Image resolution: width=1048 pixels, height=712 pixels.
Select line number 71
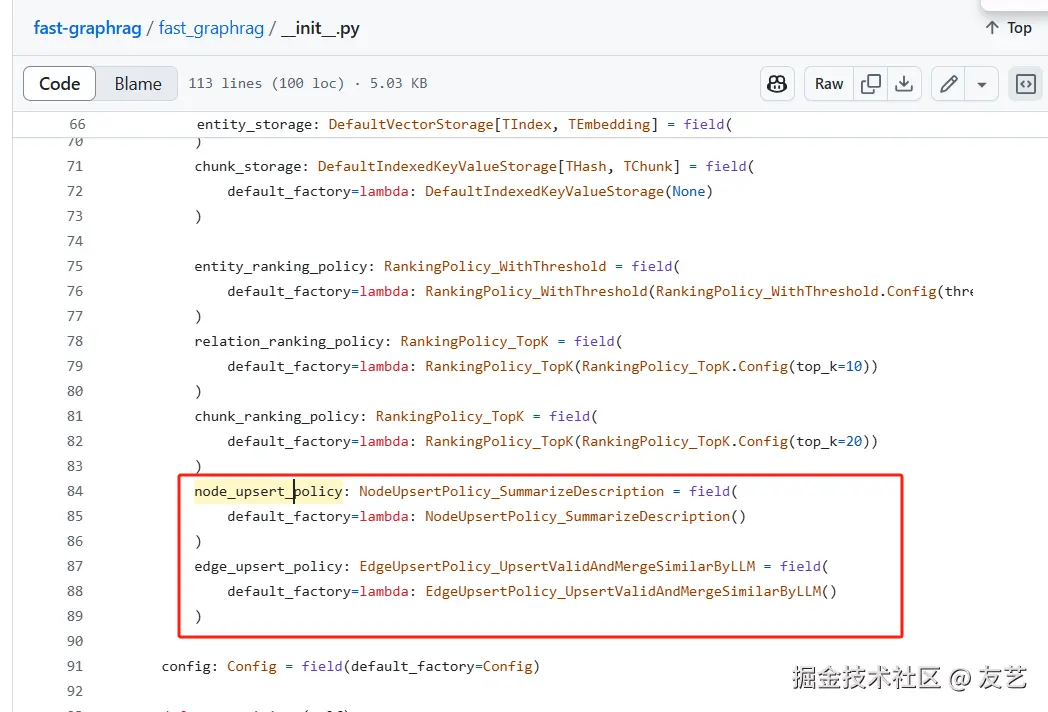coord(75,166)
